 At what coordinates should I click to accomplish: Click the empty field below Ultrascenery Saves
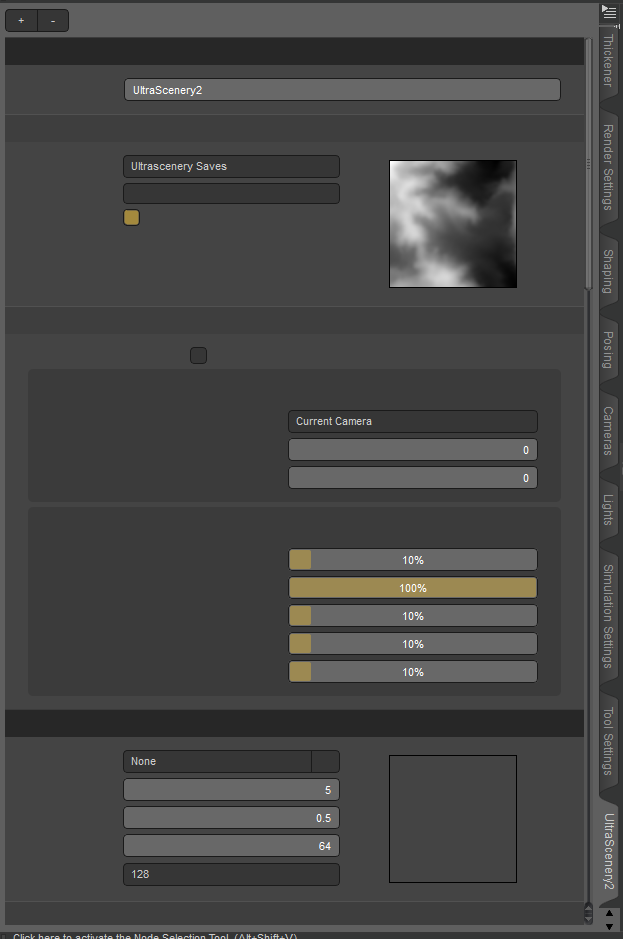(x=231, y=193)
